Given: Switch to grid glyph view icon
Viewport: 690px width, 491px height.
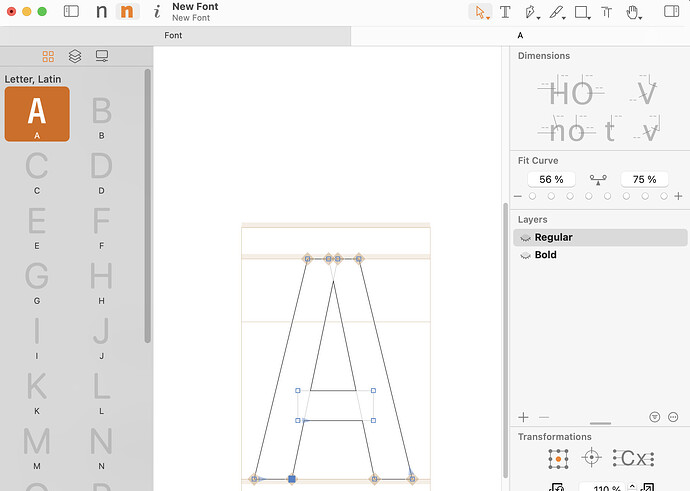Looking at the screenshot, I should pyautogui.click(x=48, y=56).
